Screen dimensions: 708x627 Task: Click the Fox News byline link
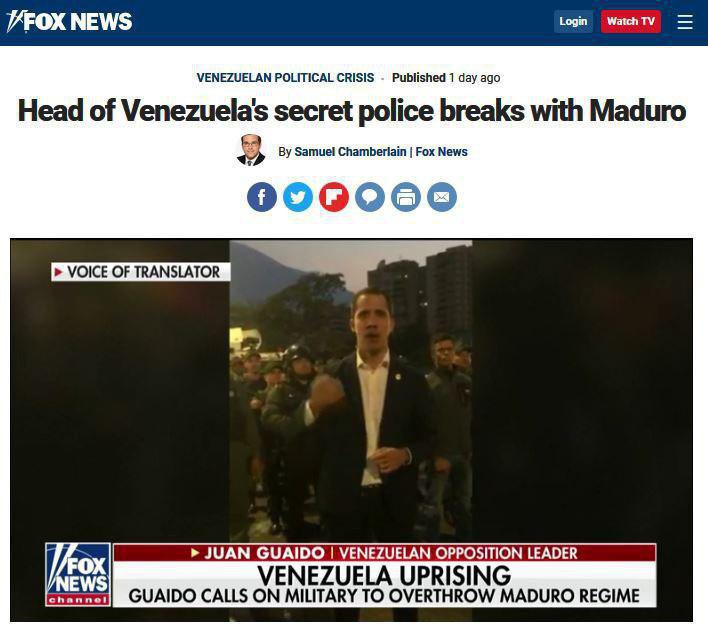click(x=442, y=152)
